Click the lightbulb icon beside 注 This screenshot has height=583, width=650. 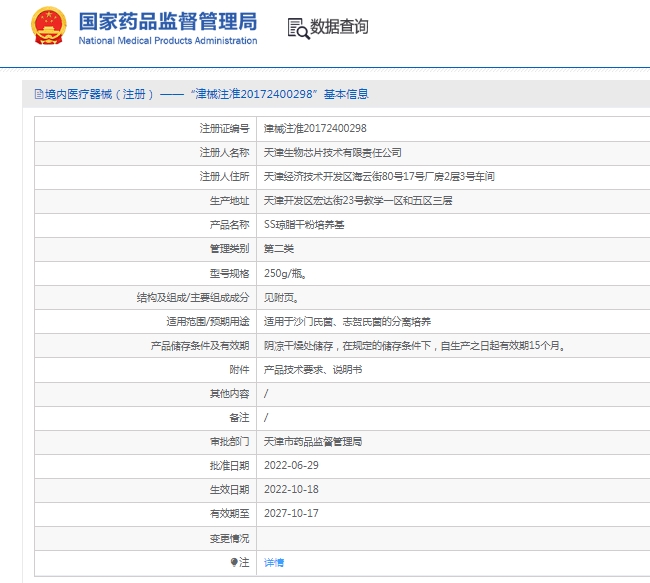(234, 562)
